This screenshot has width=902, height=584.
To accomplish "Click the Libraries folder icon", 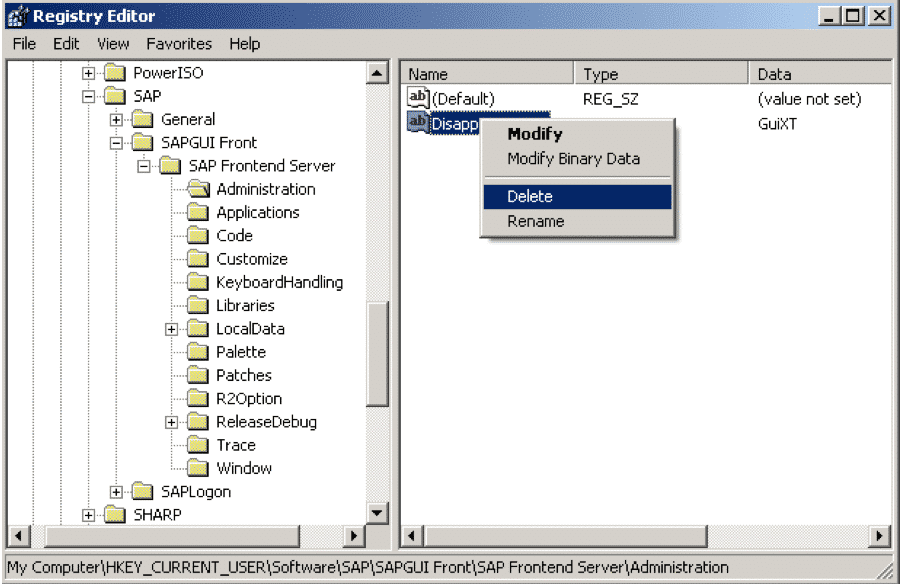I will (x=198, y=306).
